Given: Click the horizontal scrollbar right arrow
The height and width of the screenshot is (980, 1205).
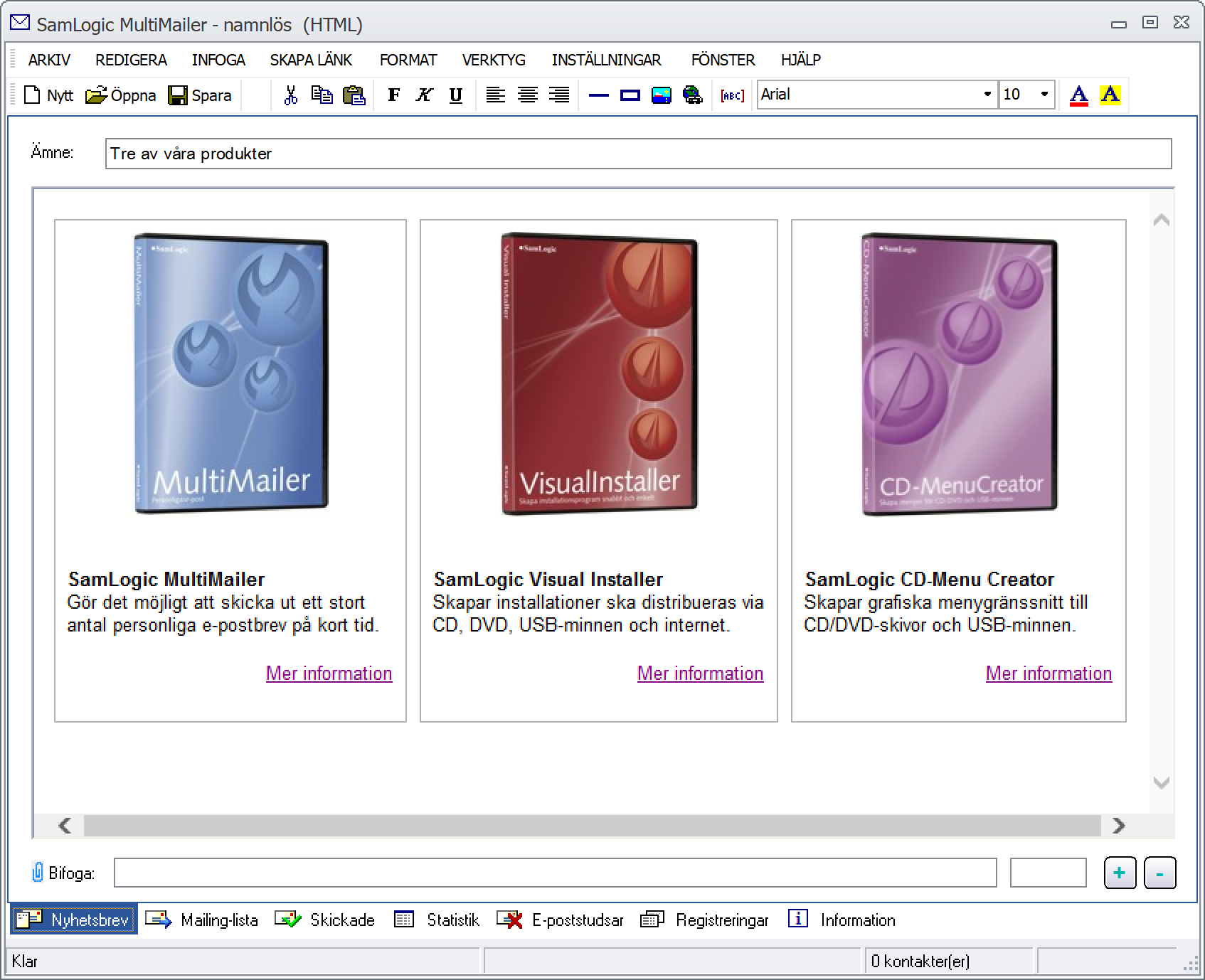Looking at the screenshot, I should [x=1119, y=826].
